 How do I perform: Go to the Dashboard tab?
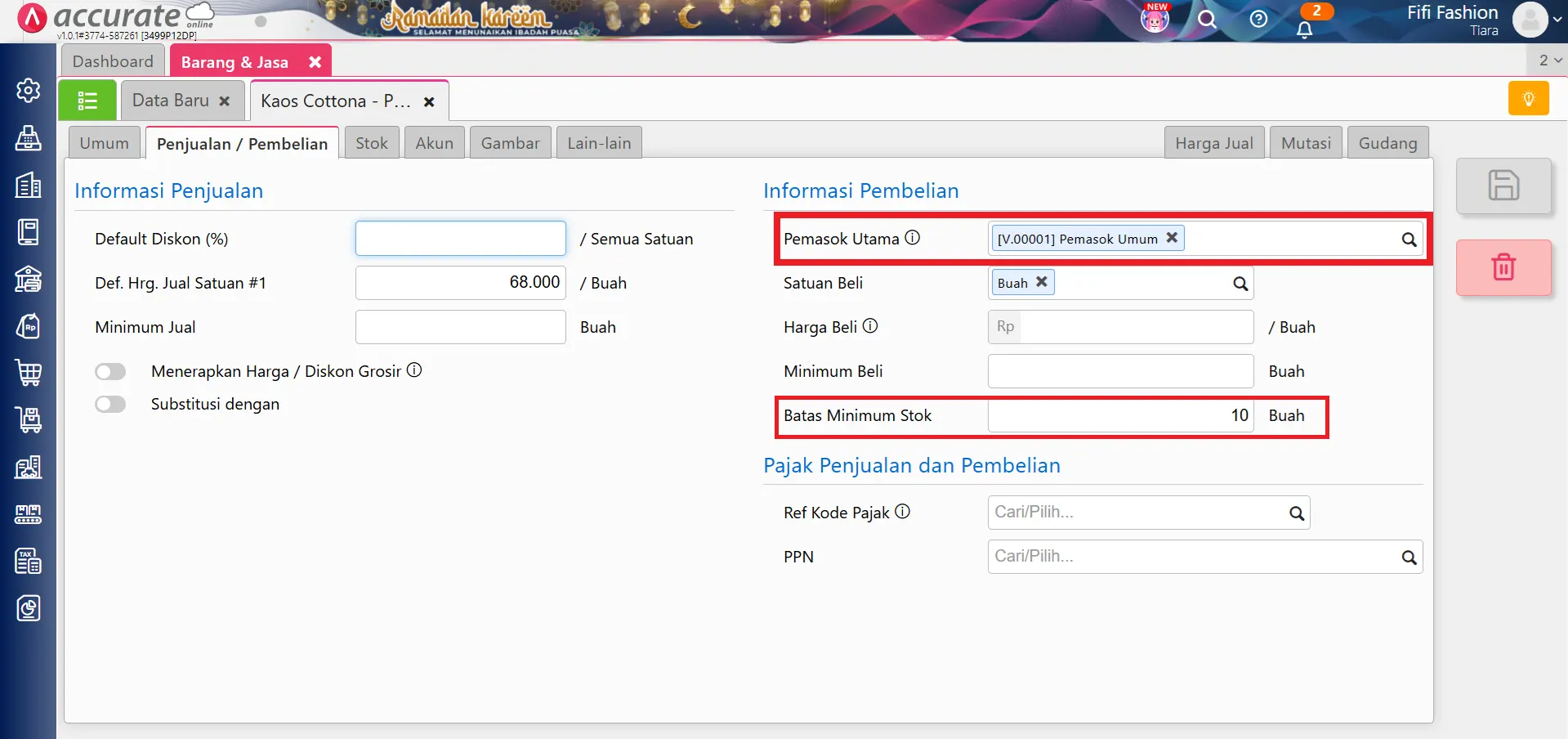pos(113,61)
